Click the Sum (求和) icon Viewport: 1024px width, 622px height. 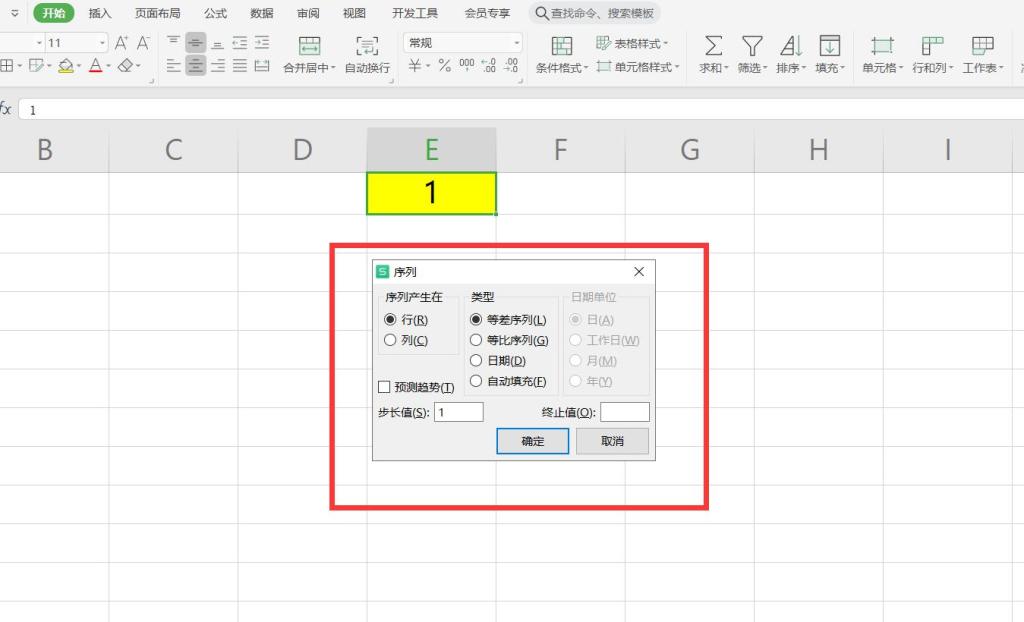point(713,46)
